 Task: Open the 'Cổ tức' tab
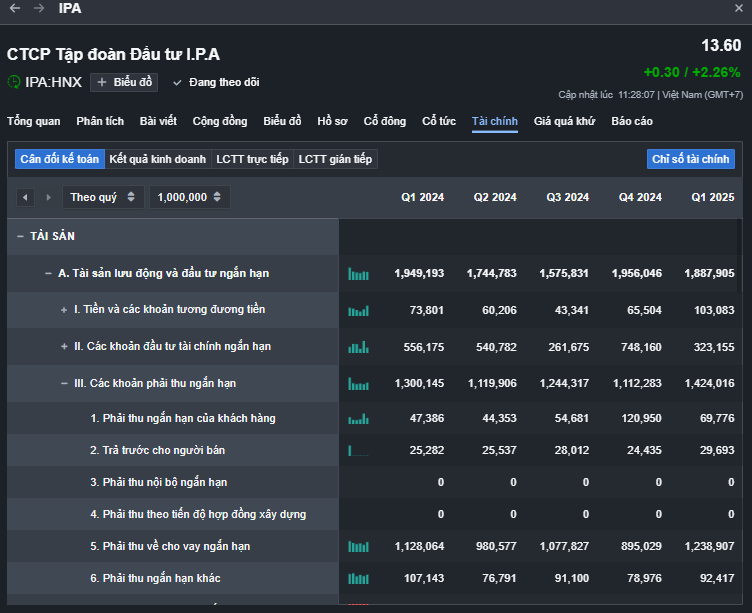pyautogui.click(x=439, y=121)
